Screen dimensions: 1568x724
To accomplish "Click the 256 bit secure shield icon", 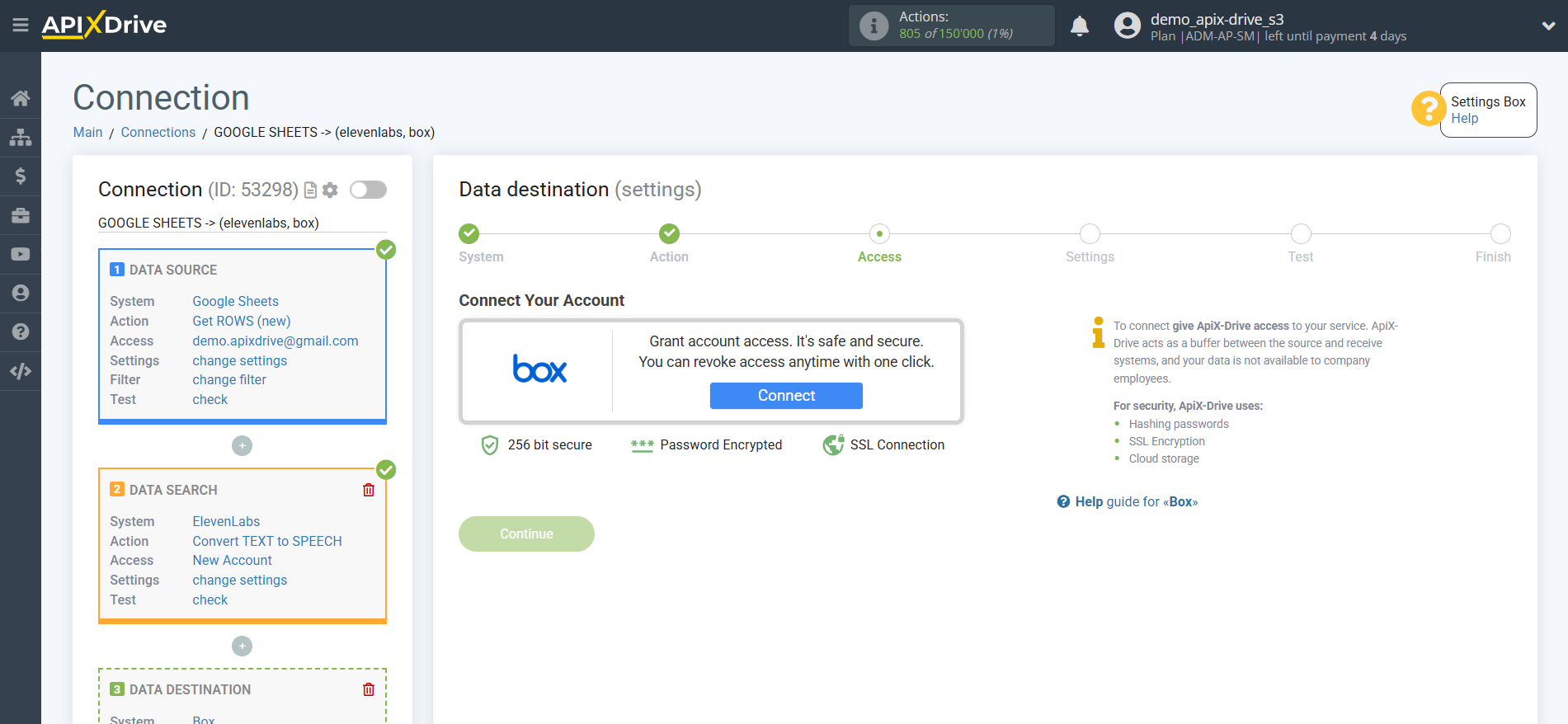I will click(490, 445).
